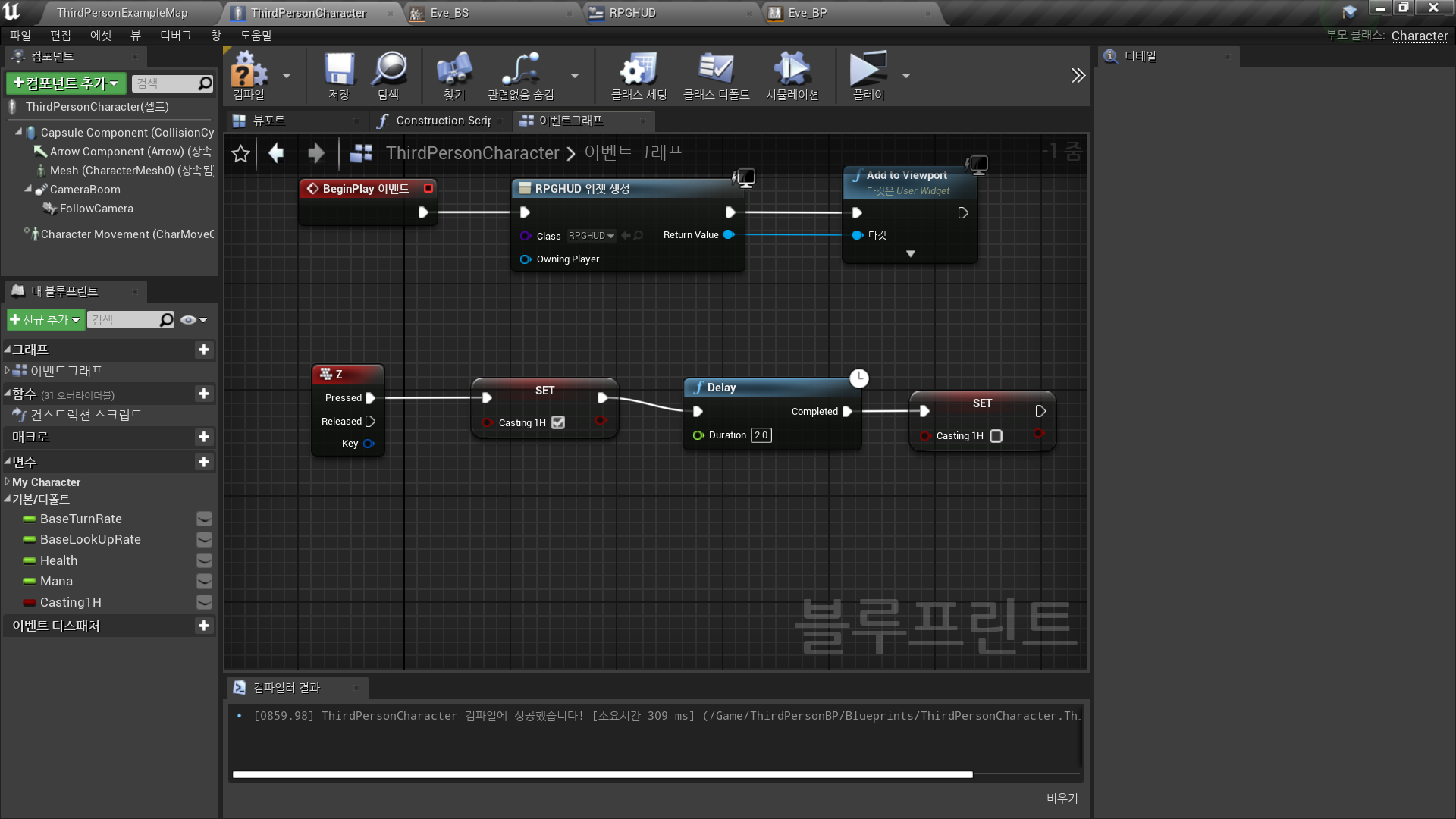Uncheck Casting 1H checkbox in first SET node
This screenshot has height=819, width=1456.
click(x=558, y=422)
